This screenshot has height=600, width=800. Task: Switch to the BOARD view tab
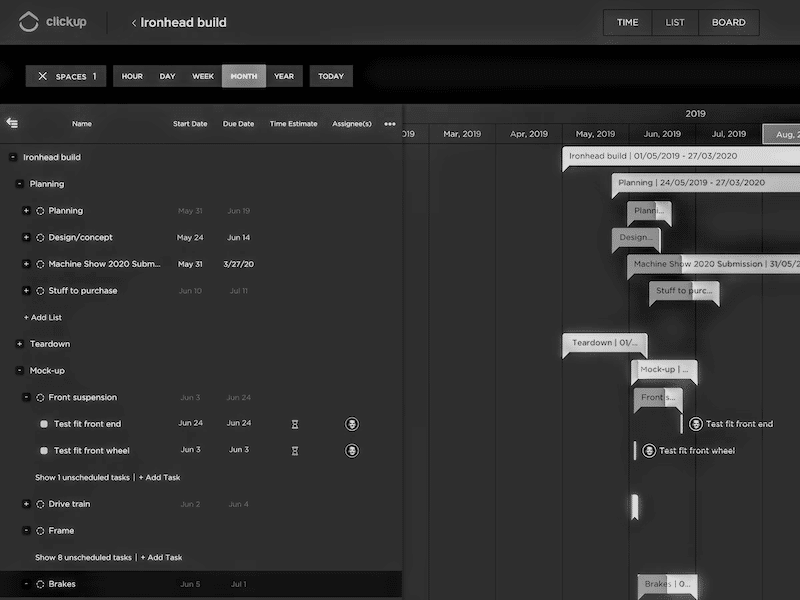(x=729, y=22)
